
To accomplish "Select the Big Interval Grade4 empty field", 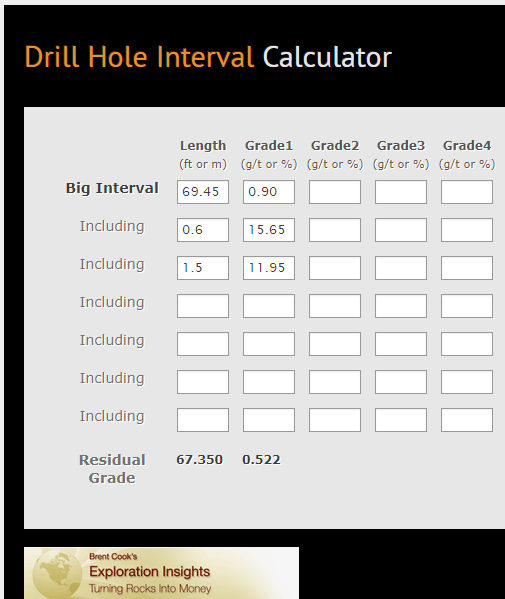I will pyautogui.click(x=467, y=192).
